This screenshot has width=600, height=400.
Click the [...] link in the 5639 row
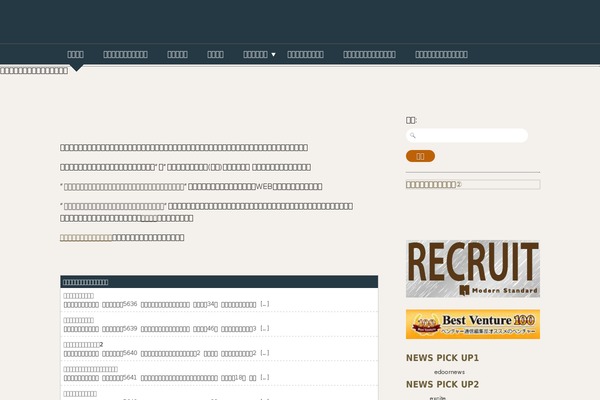[x=265, y=328]
